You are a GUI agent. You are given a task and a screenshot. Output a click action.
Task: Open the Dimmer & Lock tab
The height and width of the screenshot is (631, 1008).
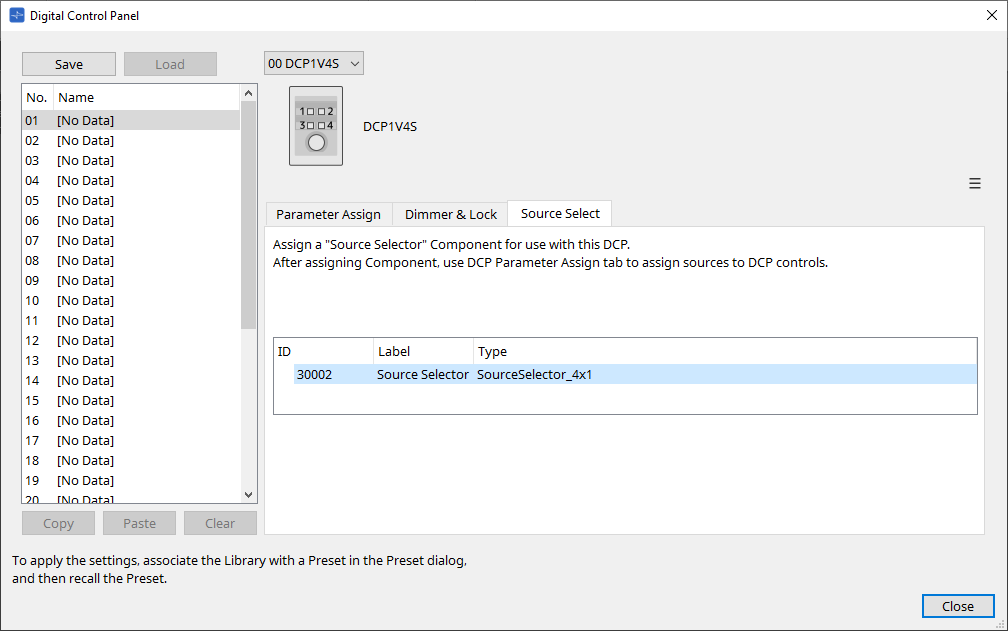pyautogui.click(x=450, y=213)
